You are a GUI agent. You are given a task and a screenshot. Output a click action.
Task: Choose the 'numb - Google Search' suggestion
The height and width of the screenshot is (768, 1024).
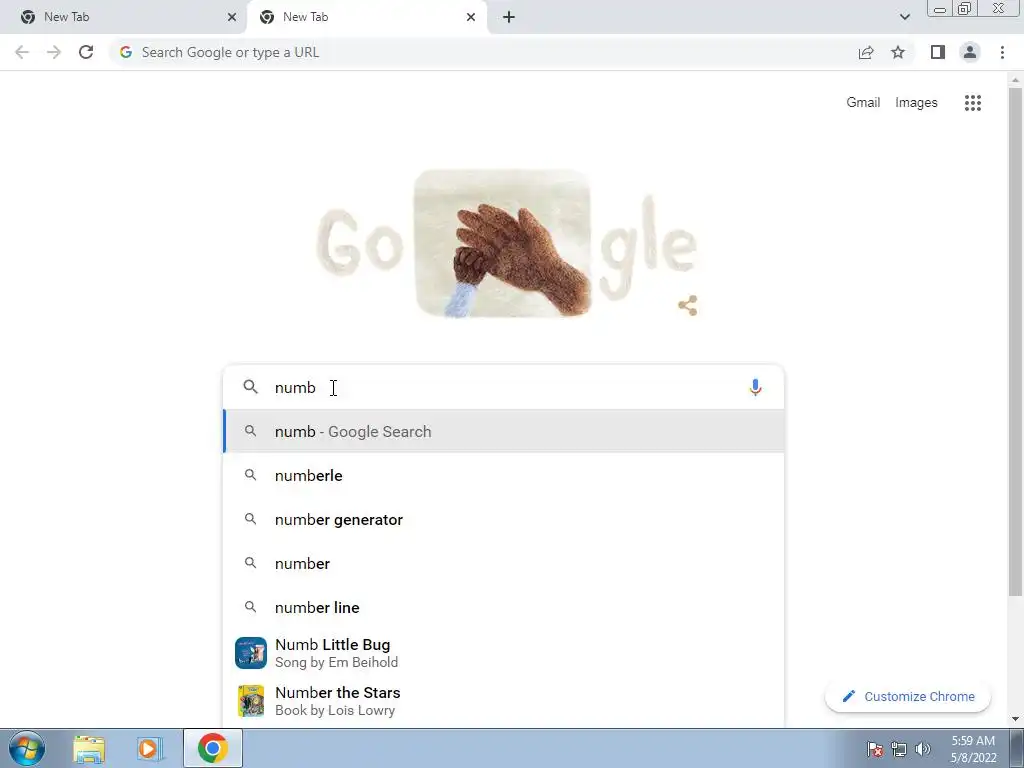coord(503,431)
